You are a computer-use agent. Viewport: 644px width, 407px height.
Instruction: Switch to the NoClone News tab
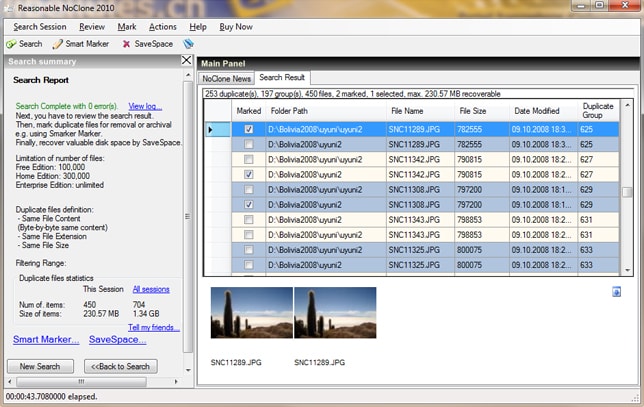pyautogui.click(x=226, y=78)
